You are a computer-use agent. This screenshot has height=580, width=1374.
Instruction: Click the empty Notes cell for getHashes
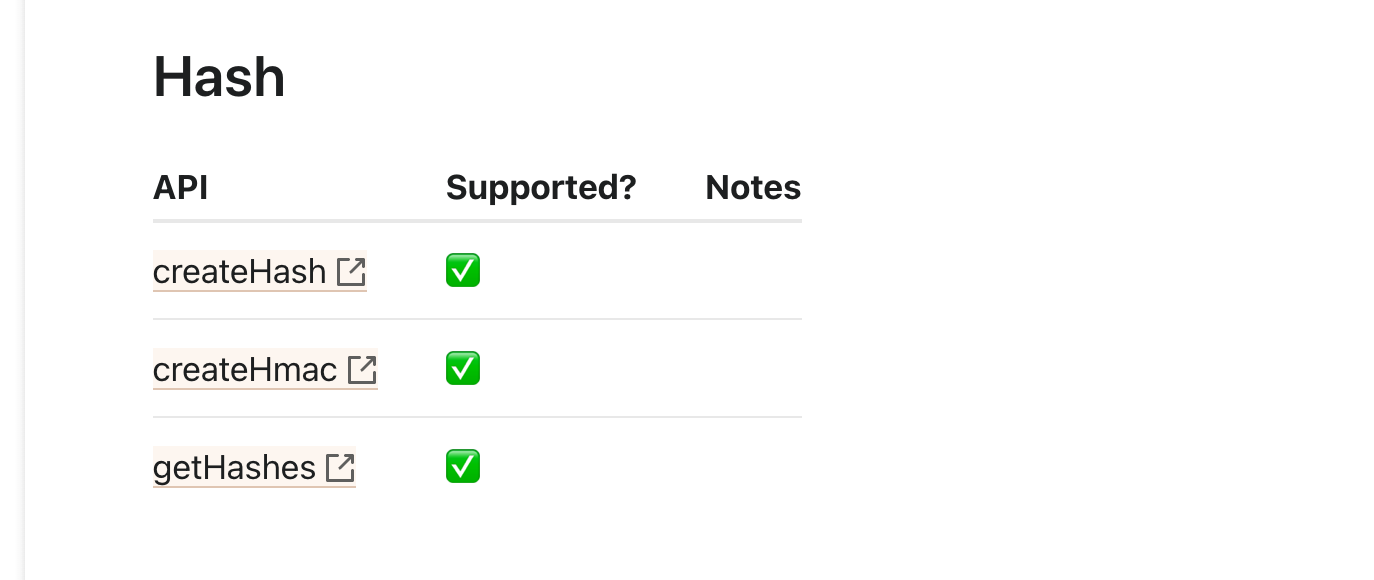[752, 467]
